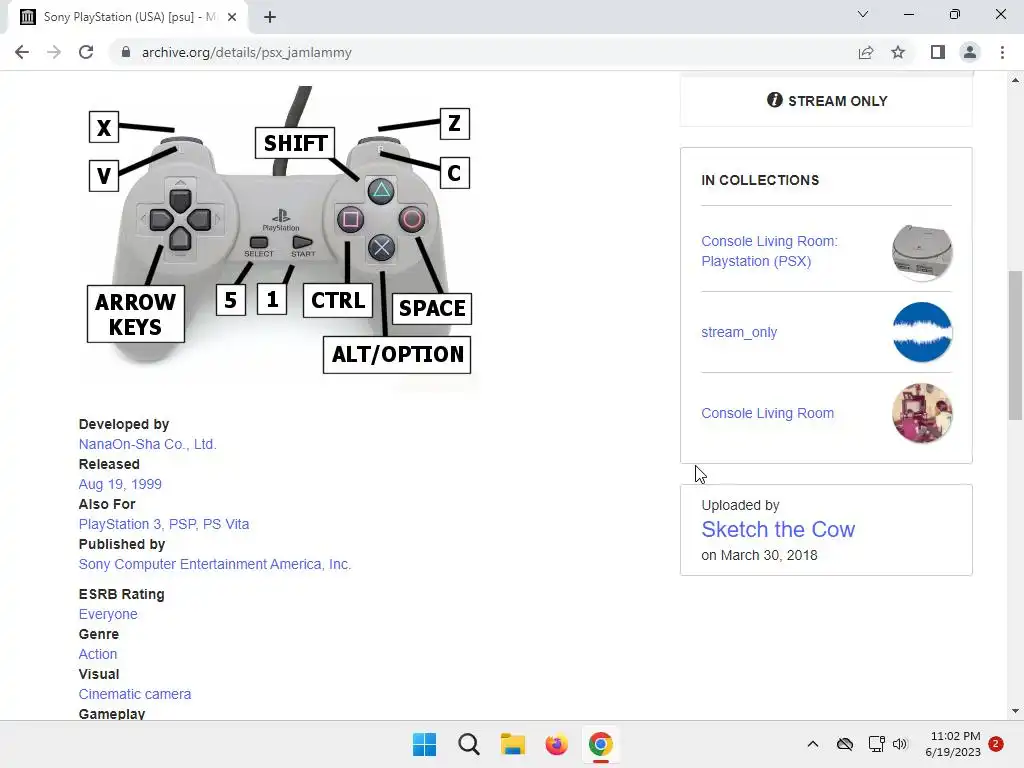
Task: Open the stream_only collection link
Action: 739,332
